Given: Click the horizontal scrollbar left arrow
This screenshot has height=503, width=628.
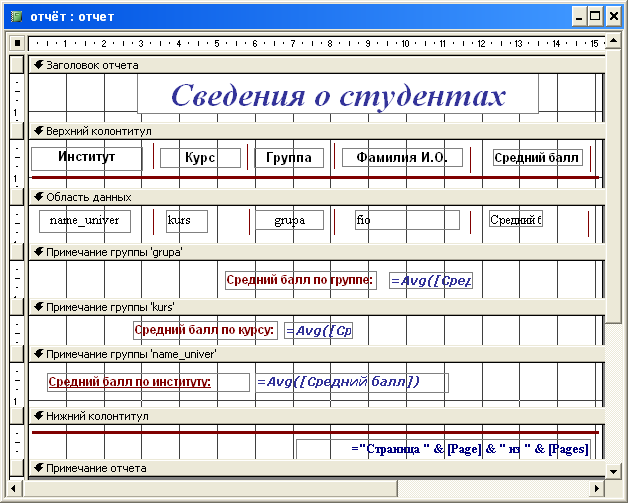Looking at the screenshot, I should coord(14,488).
